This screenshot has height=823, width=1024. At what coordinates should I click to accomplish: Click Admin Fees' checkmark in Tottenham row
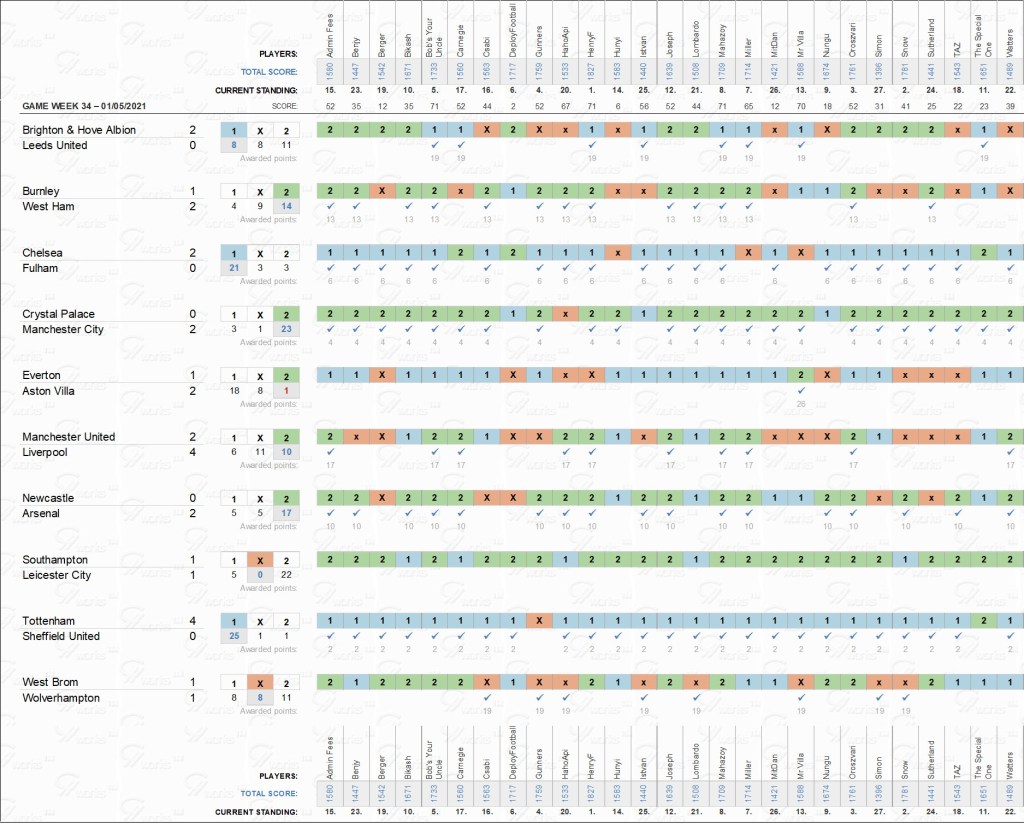click(x=329, y=636)
